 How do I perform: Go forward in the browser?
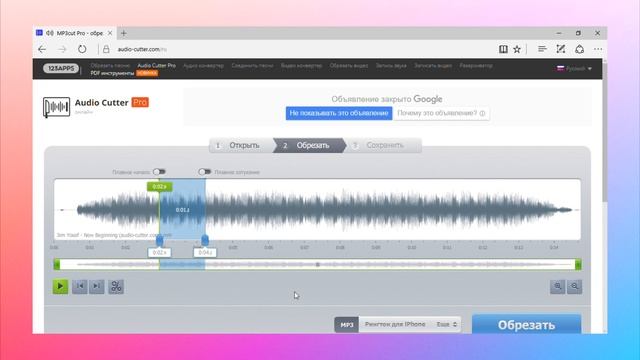click(62, 49)
